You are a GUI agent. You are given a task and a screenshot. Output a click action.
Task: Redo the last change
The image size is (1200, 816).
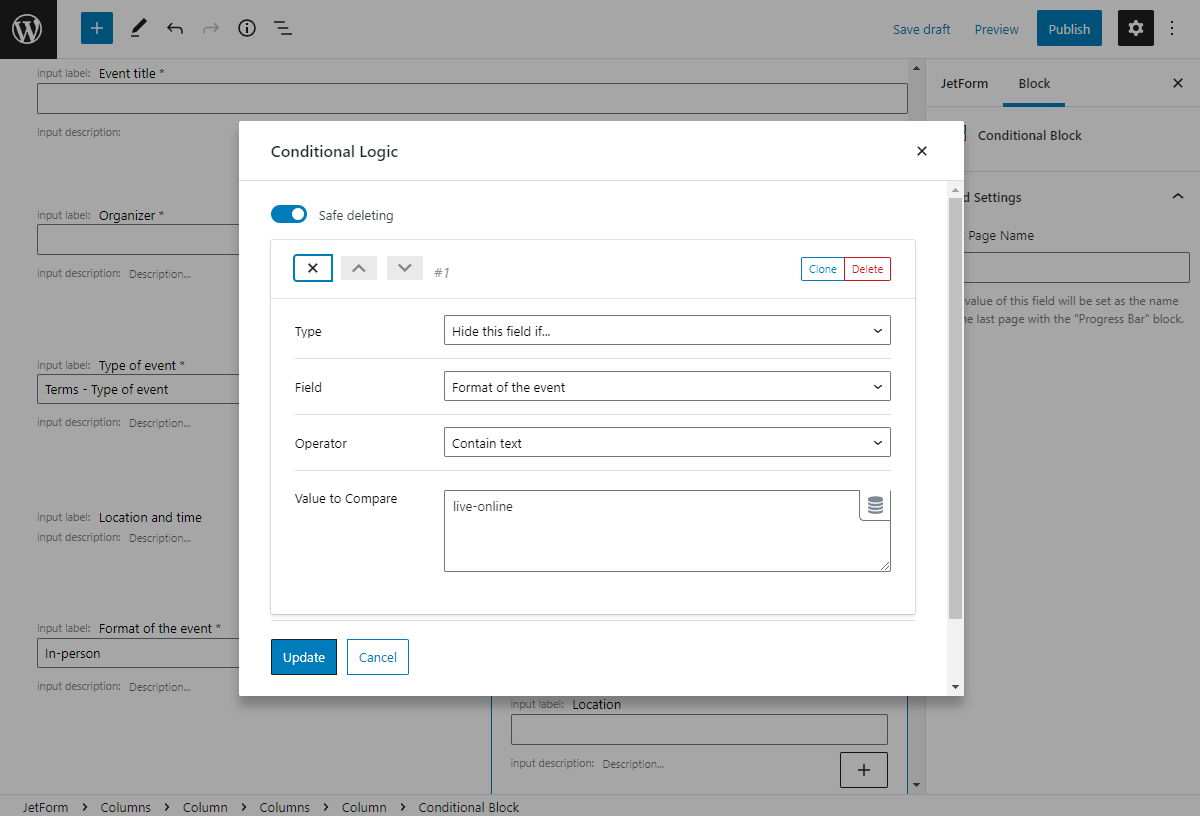[211, 28]
